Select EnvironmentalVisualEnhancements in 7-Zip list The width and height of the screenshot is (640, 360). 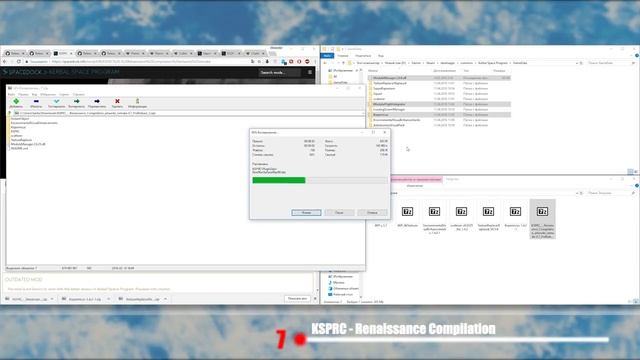pos(34,123)
